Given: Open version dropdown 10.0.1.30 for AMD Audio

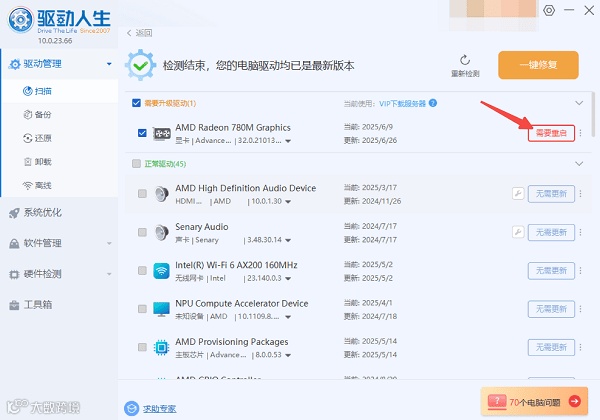Looking at the screenshot, I should [x=288, y=202].
